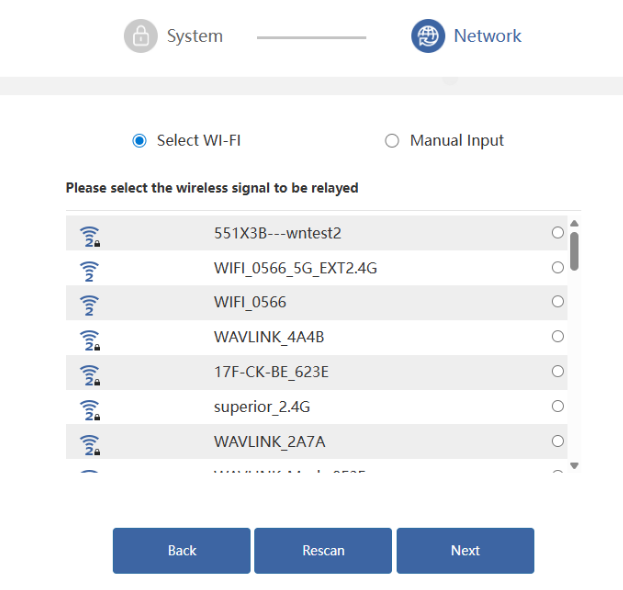Go to the System step label
Screen dimensions: 623x590
pyautogui.click(x=195, y=37)
